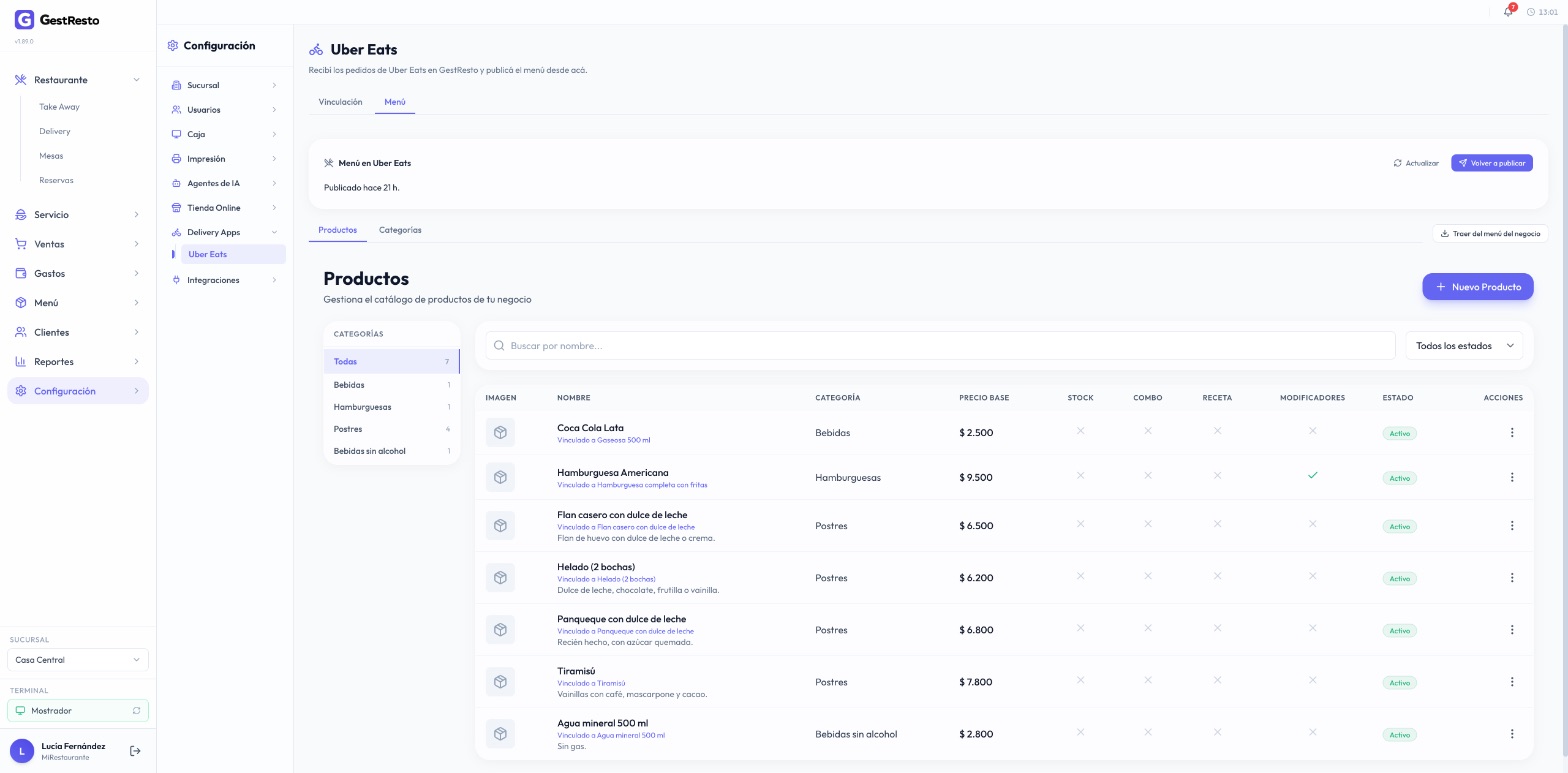Click the Coca Cola Lata image placeholder
This screenshot has height=773, width=1568.
coord(500,433)
